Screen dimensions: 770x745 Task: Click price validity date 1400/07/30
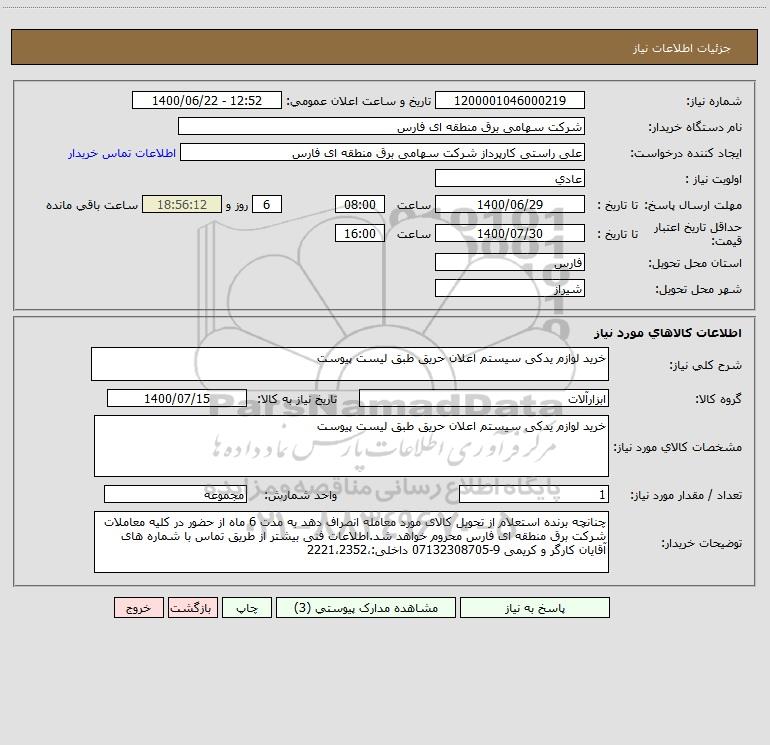click(x=510, y=233)
